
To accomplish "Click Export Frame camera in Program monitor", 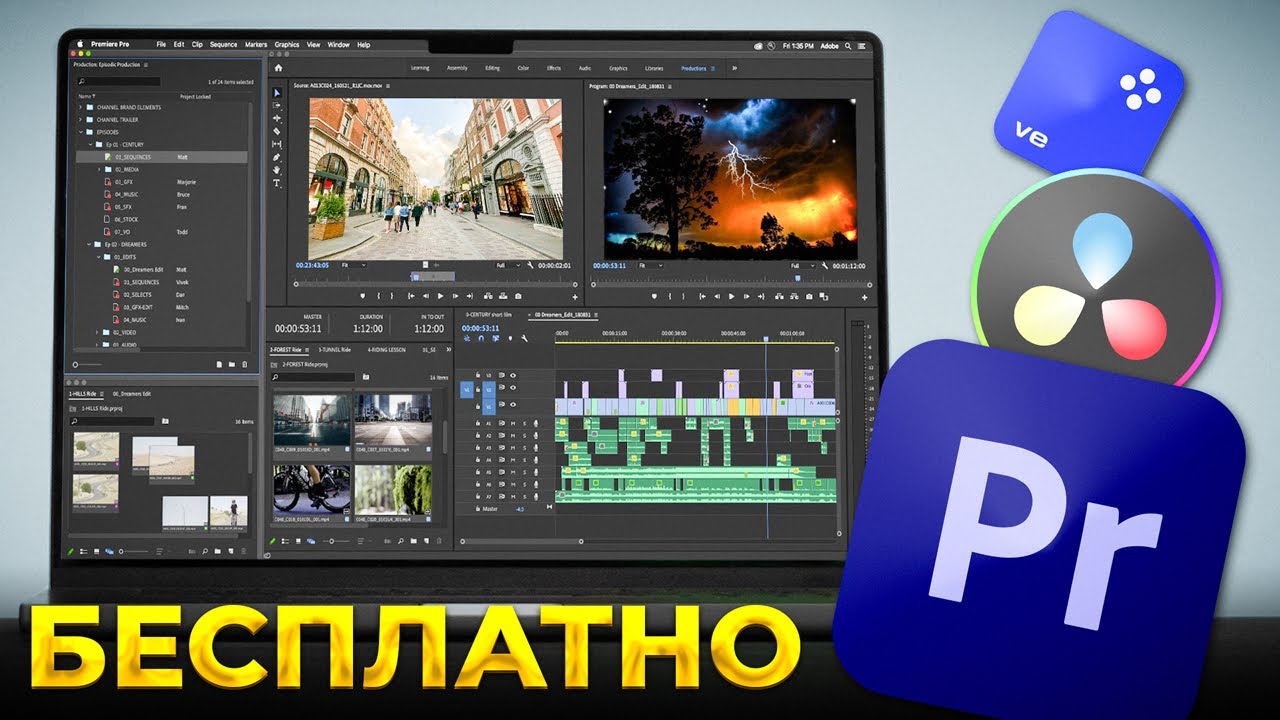I will tap(807, 296).
